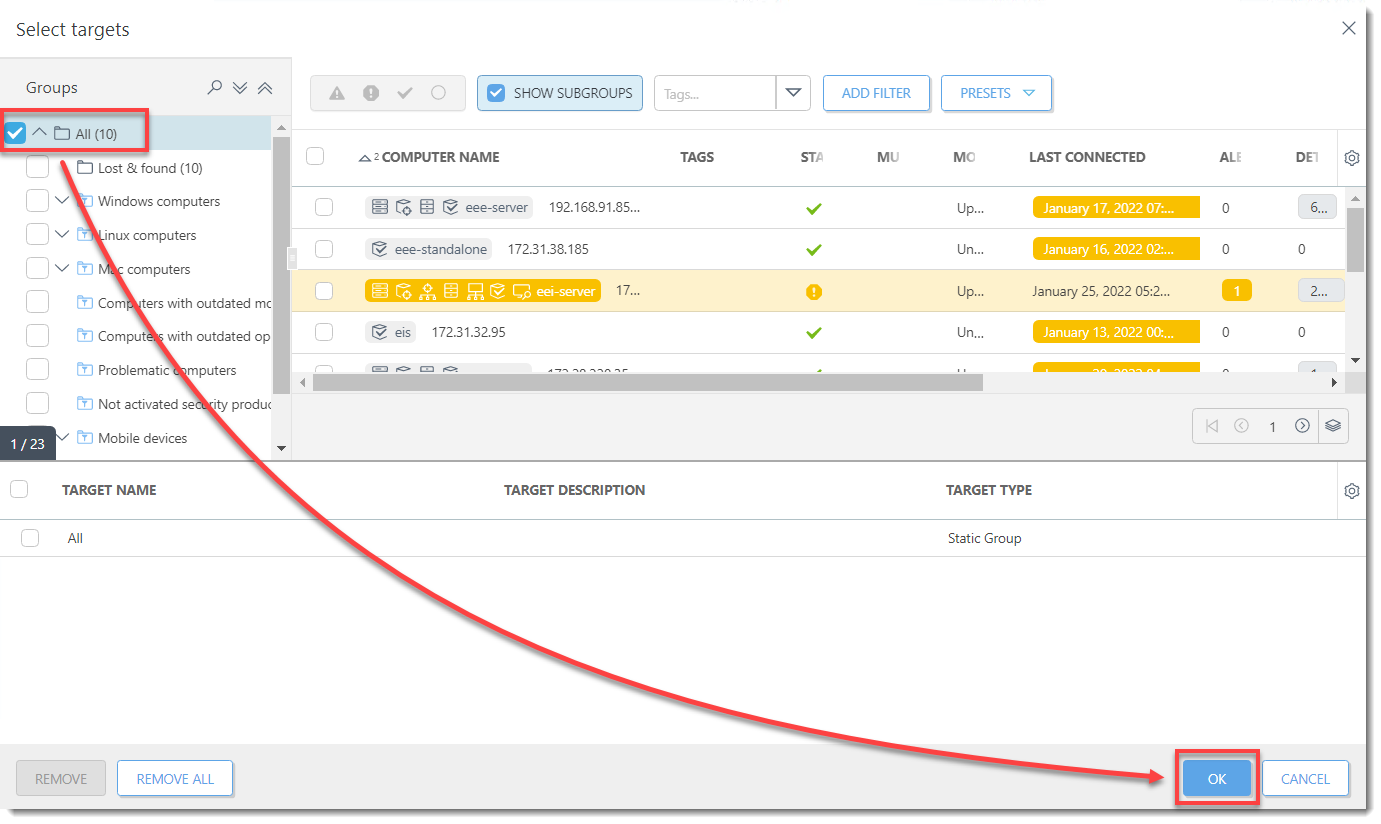Click the REMOVE button
This screenshot has width=1381, height=824.
[x=61, y=779]
